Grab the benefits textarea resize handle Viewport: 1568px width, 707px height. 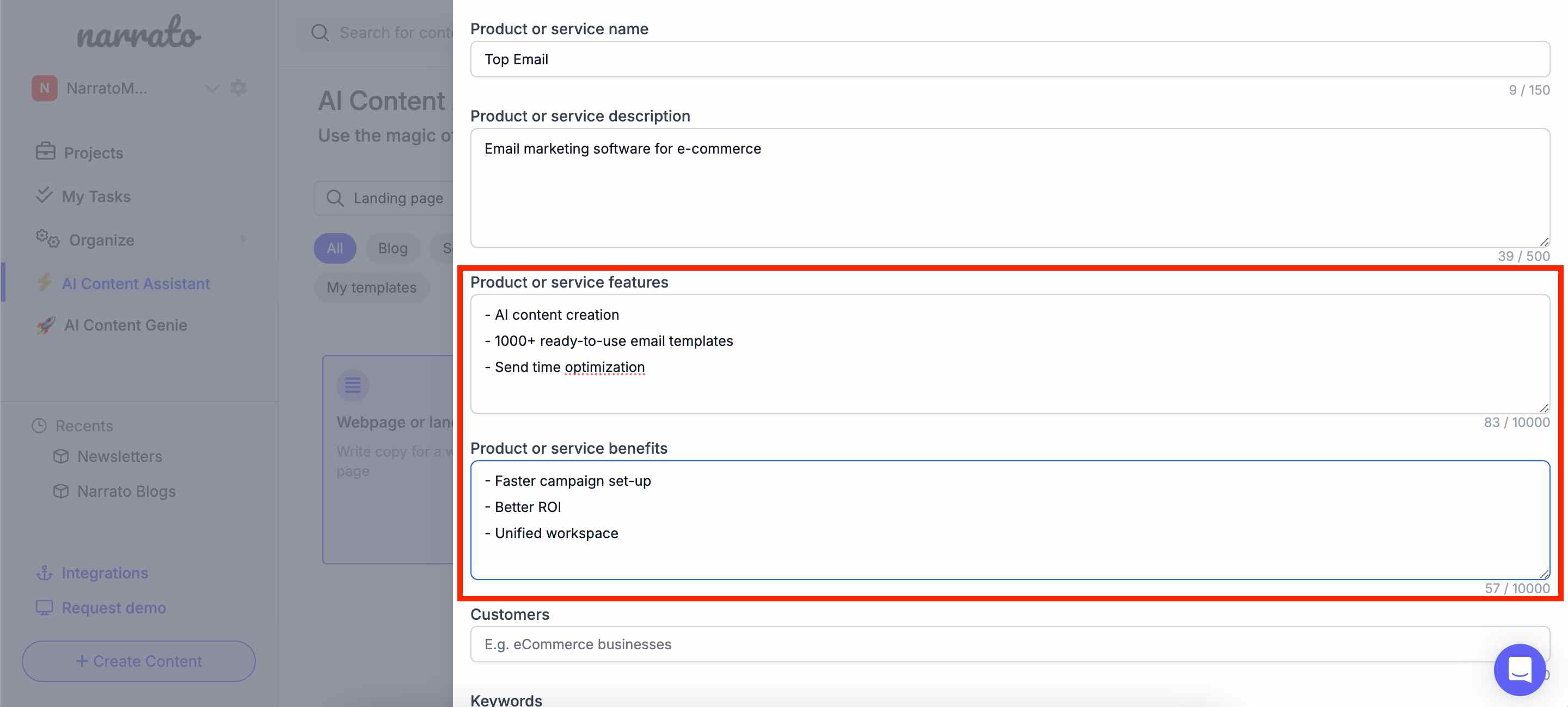click(x=1544, y=574)
